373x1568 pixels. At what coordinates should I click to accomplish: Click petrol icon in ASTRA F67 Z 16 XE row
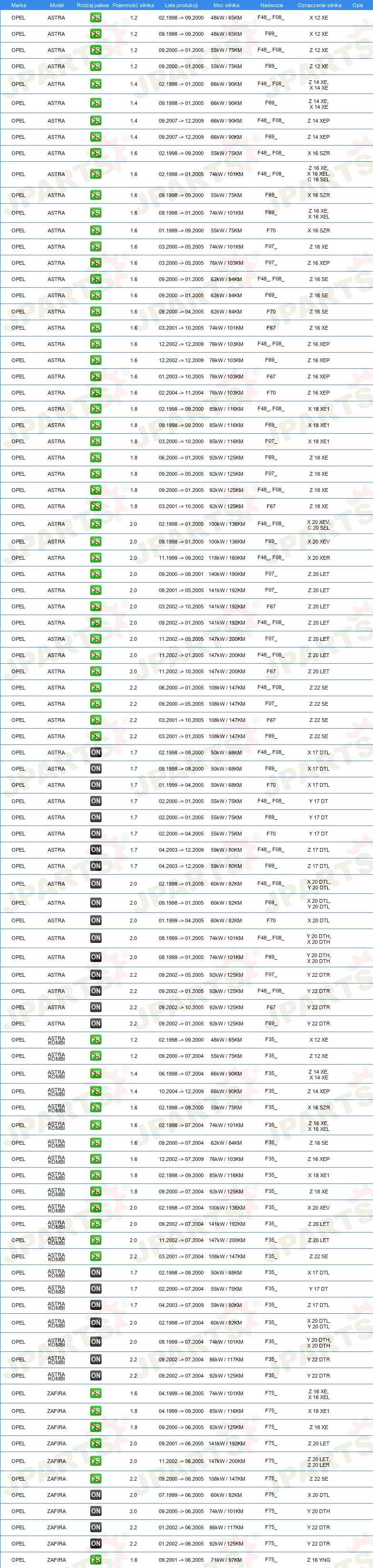point(95,327)
